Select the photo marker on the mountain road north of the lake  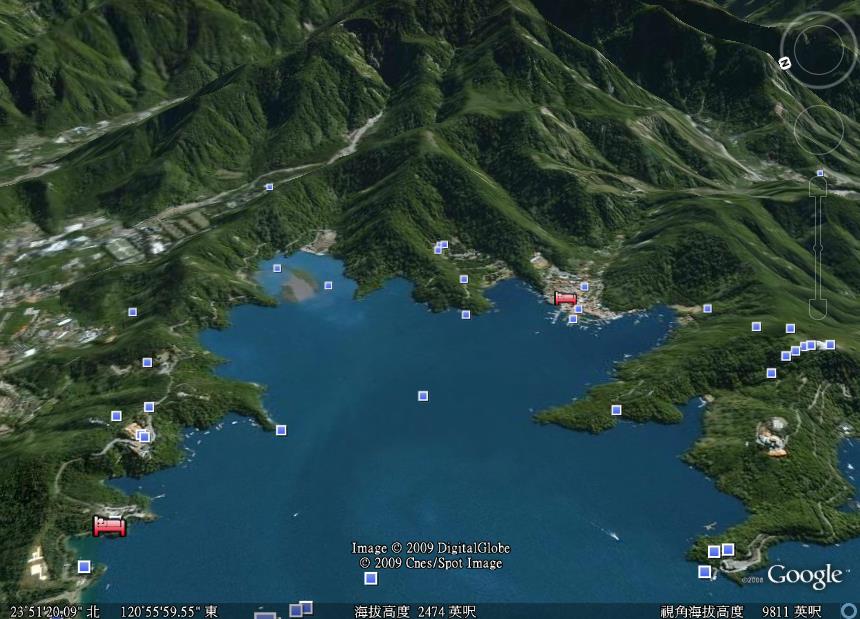[269, 186]
